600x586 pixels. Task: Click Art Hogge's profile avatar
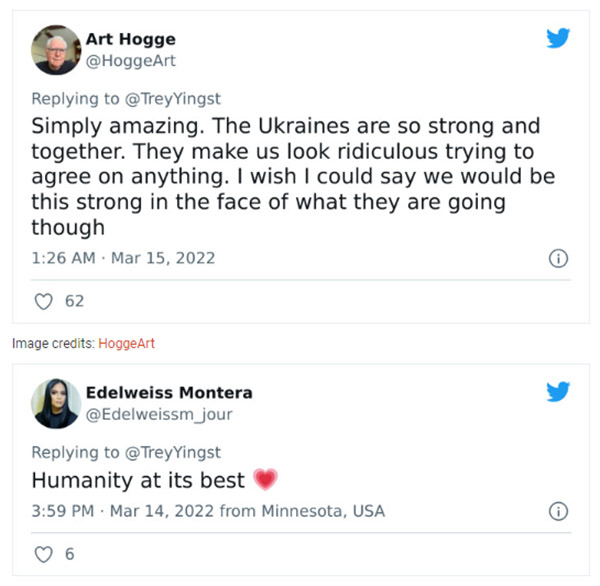pyautogui.click(x=57, y=51)
